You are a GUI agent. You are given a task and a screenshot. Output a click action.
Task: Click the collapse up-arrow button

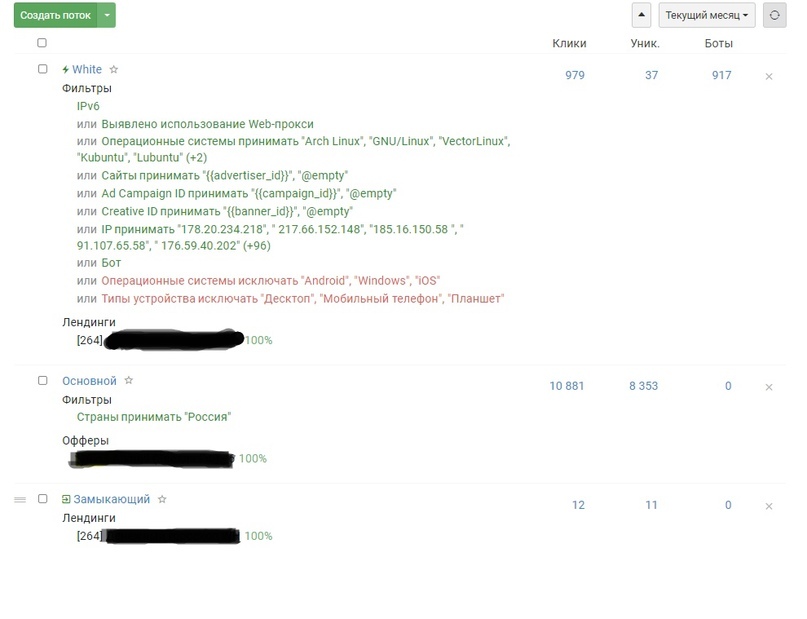click(641, 15)
